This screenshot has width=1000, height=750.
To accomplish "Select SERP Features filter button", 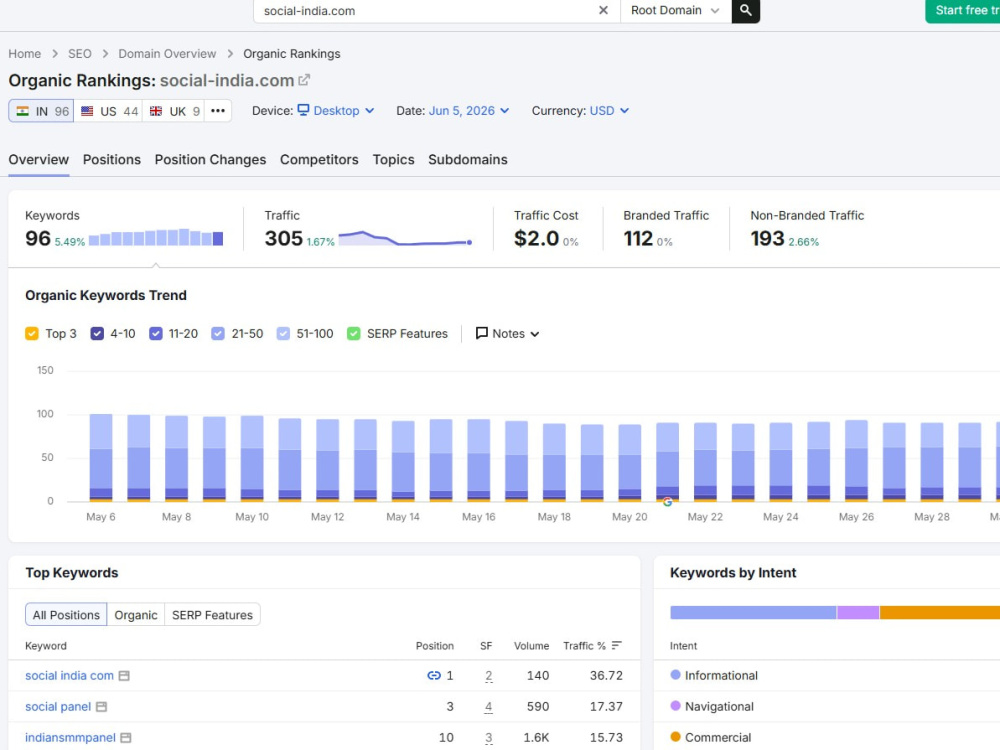I will [212, 615].
